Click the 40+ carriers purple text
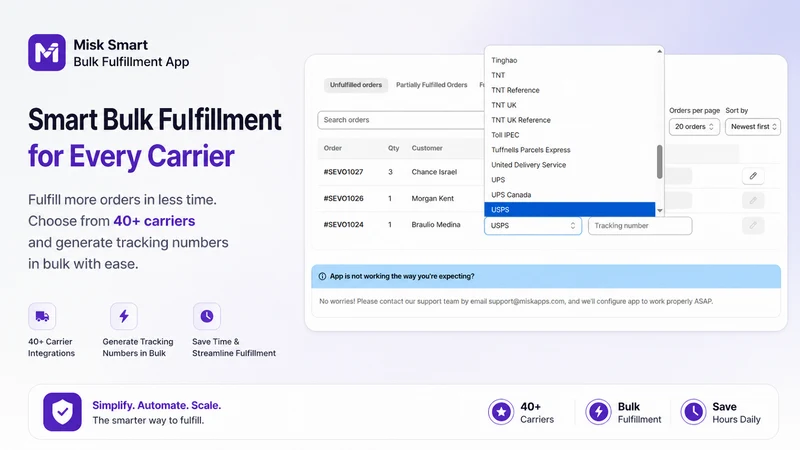The height and width of the screenshot is (450, 800). (x=154, y=221)
